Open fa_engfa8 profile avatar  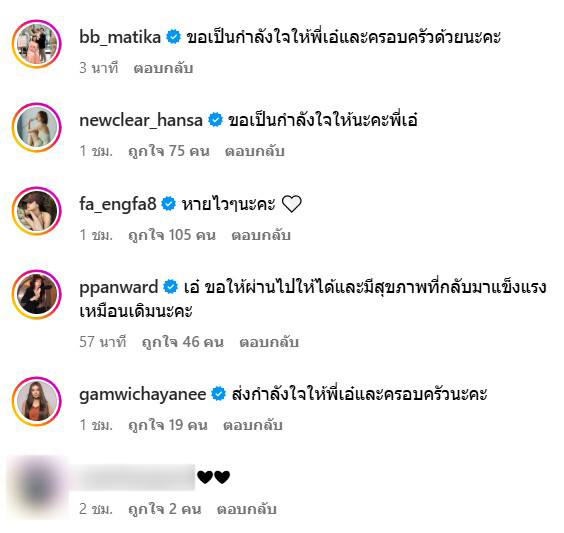[37, 211]
